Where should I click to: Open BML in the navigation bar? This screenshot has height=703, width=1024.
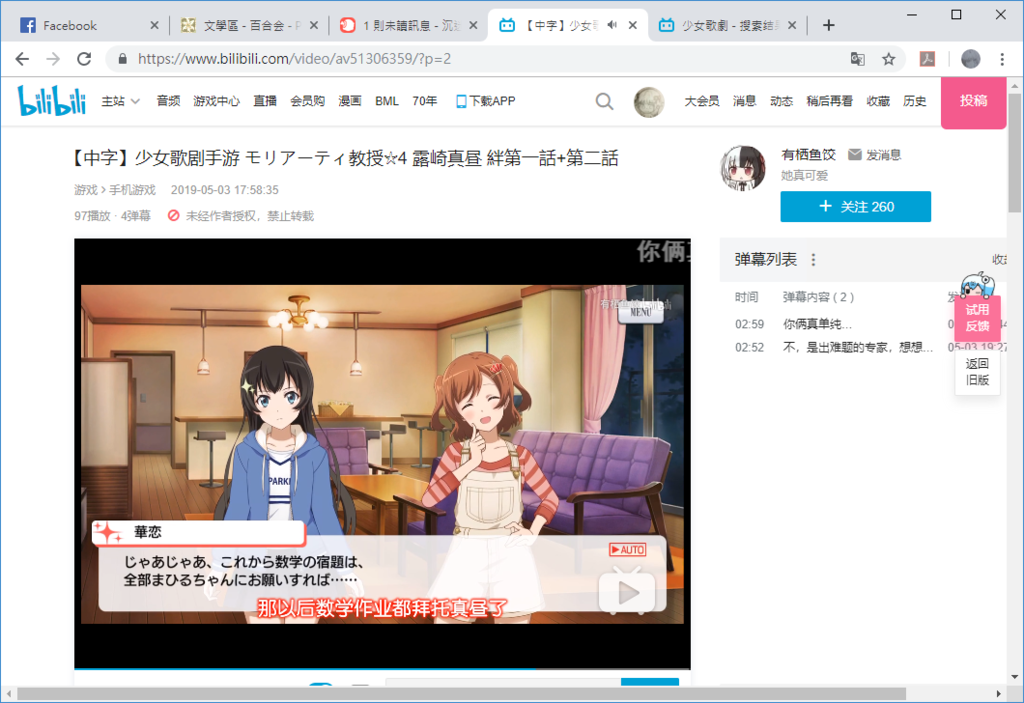[387, 101]
